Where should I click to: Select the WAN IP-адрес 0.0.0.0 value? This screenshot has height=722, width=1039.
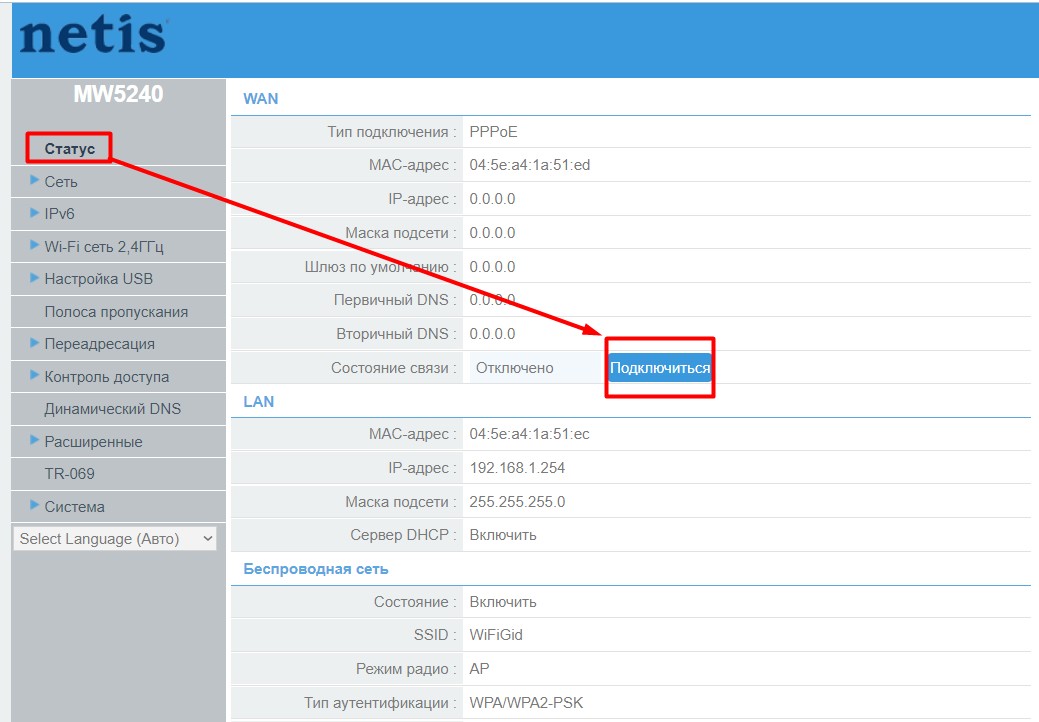(x=492, y=199)
